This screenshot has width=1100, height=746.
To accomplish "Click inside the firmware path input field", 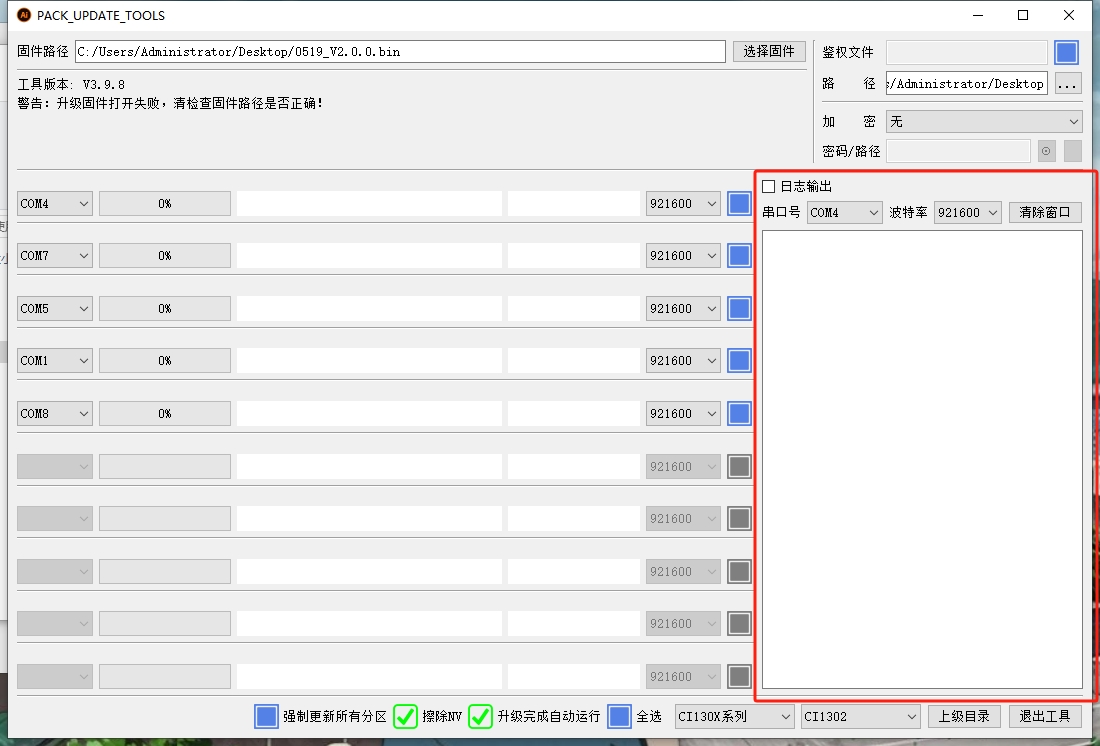I will click(x=400, y=51).
